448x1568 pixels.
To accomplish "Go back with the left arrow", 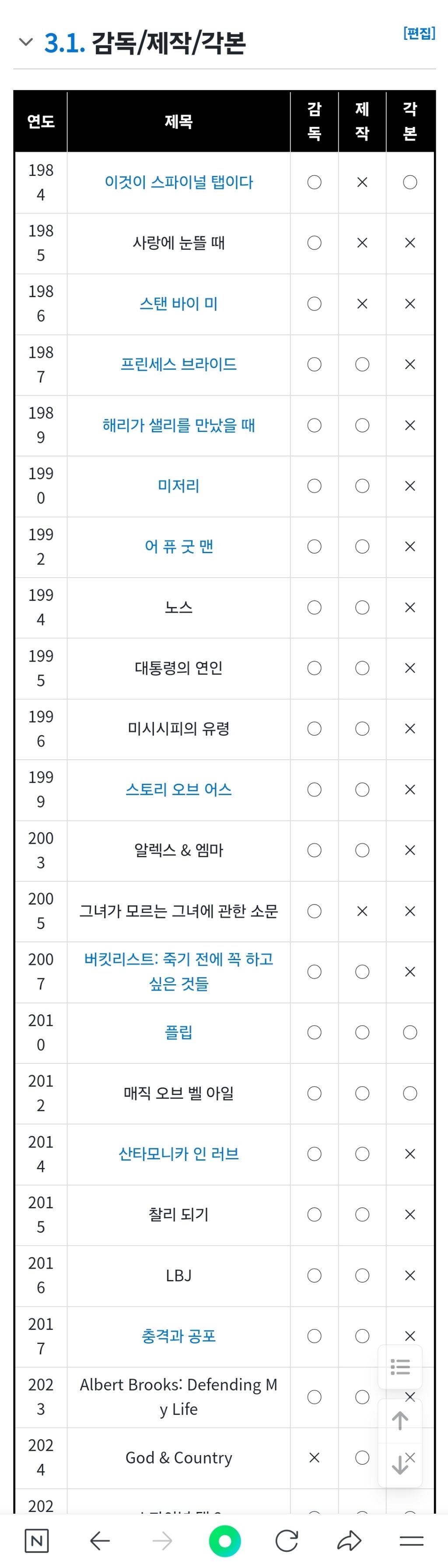I will click(x=100, y=1540).
